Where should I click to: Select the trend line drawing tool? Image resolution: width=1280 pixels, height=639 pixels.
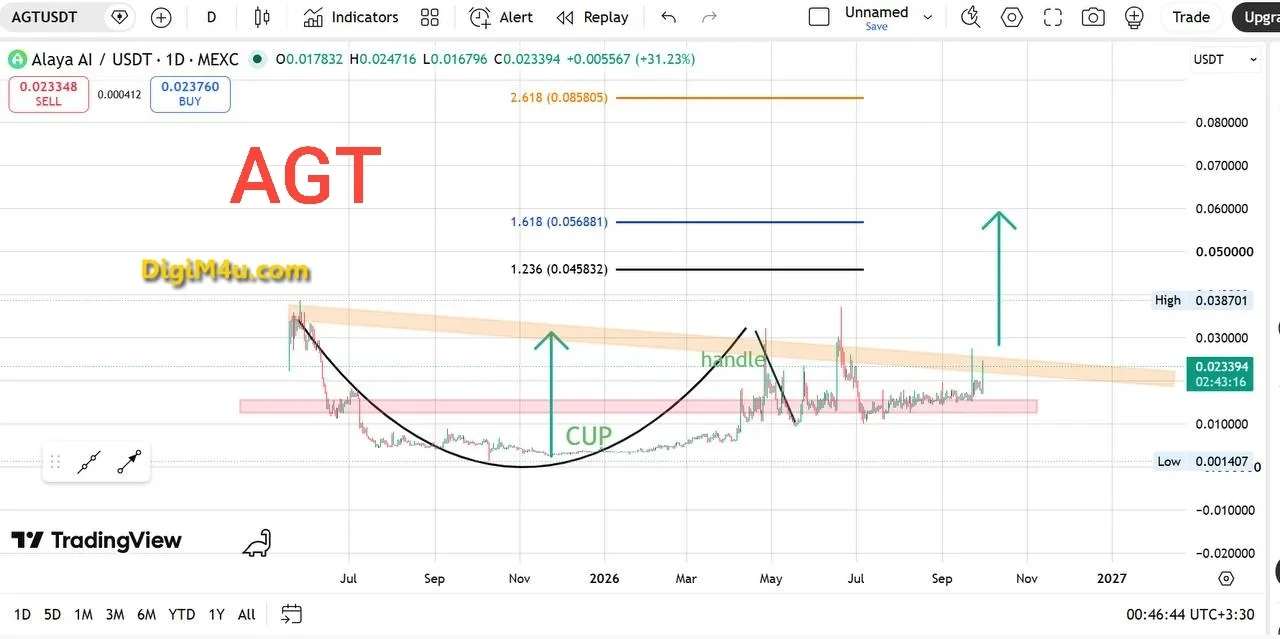[x=89, y=462]
